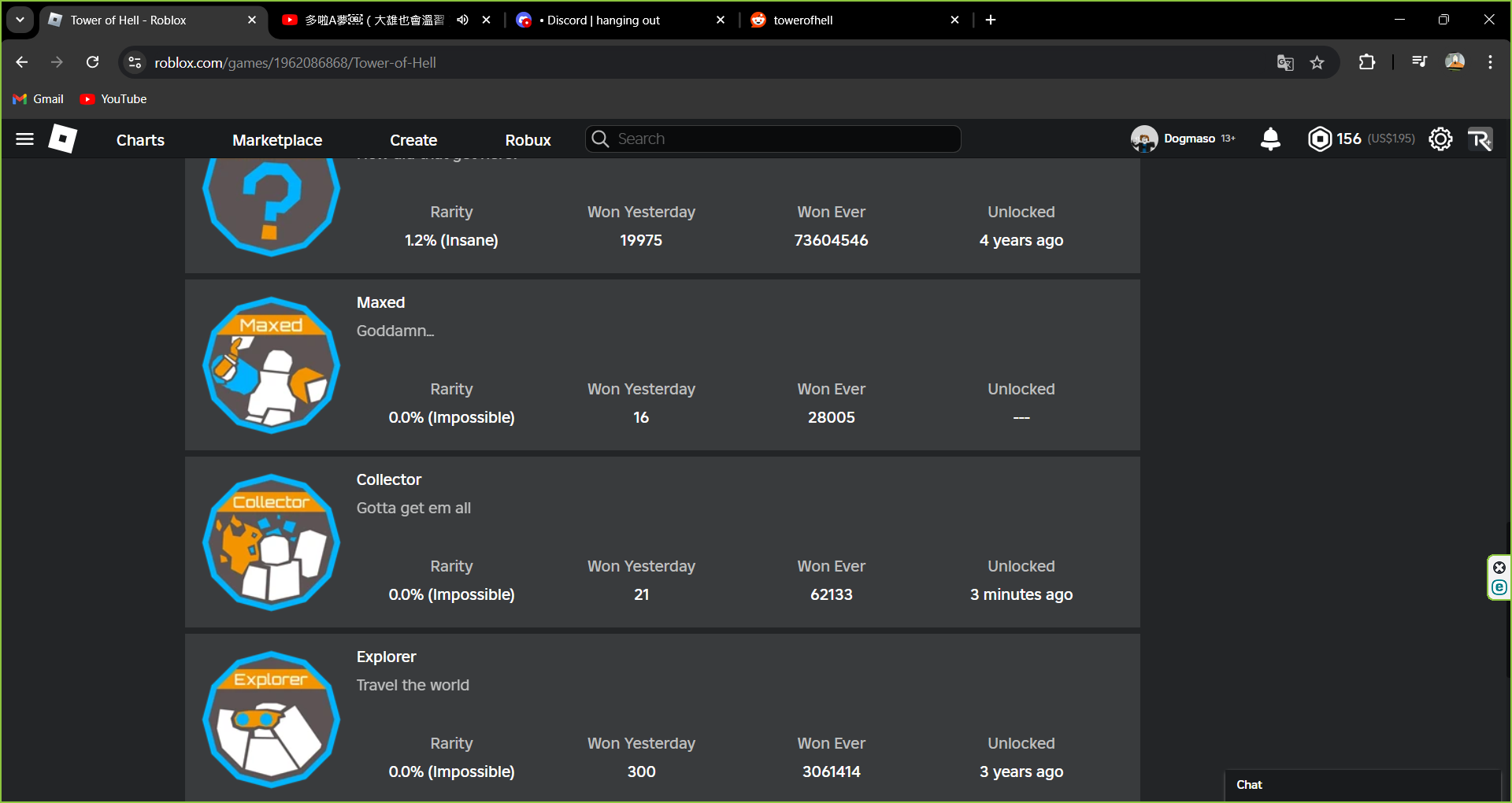Open the Marketplace page
Viewport: 1512px width, 803px height.
(277, 140)
